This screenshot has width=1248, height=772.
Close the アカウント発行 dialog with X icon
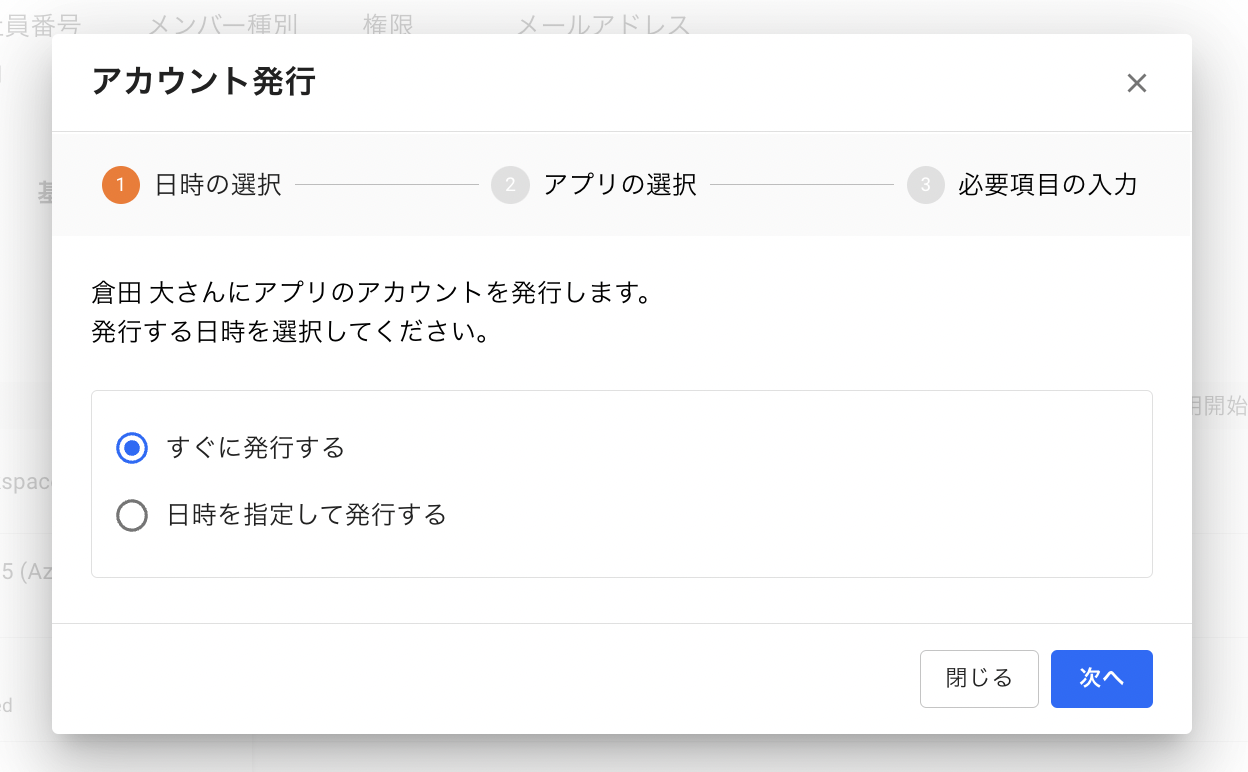pos(1136,83)
